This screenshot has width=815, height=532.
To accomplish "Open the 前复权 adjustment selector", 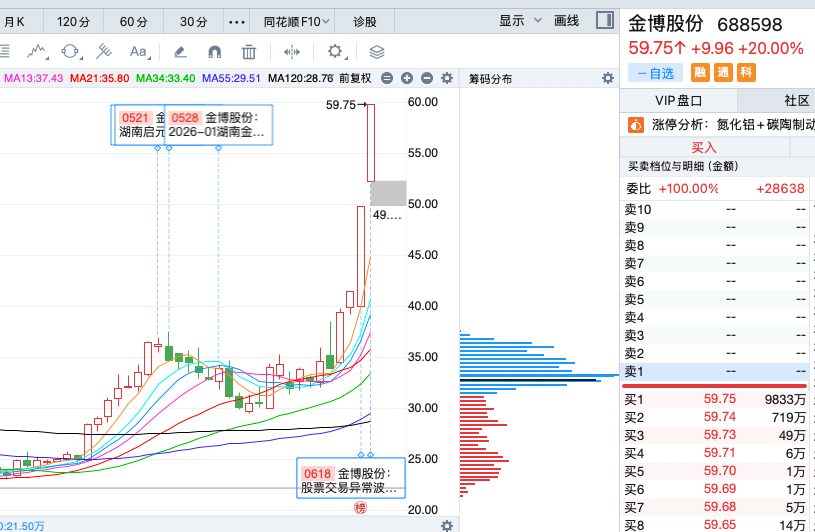I will (355, 78).
